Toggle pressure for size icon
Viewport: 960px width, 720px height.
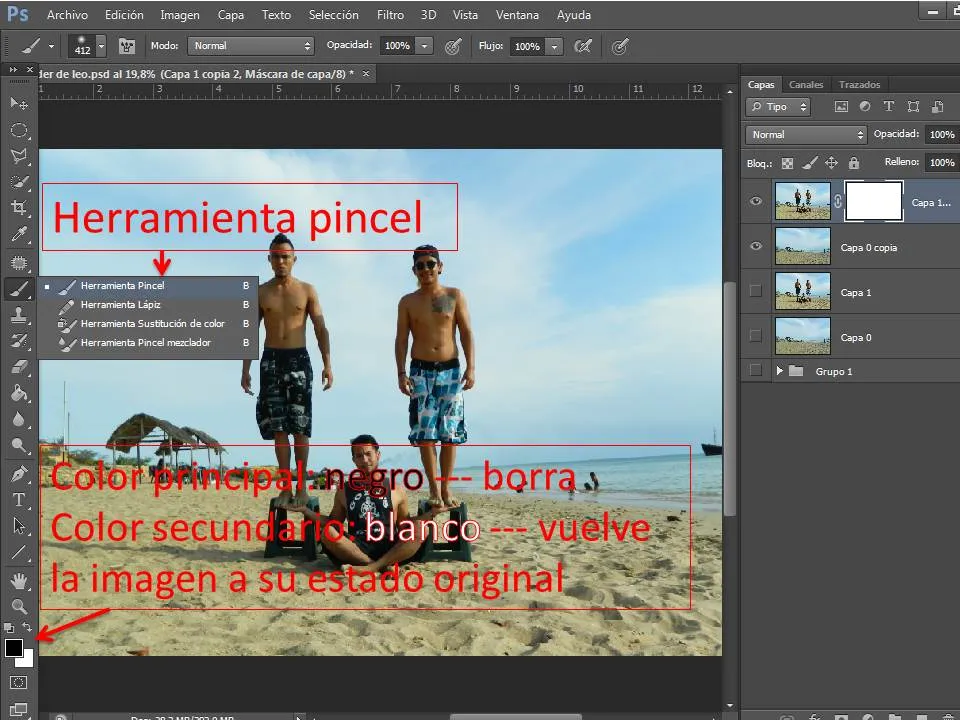pos(620,47)
